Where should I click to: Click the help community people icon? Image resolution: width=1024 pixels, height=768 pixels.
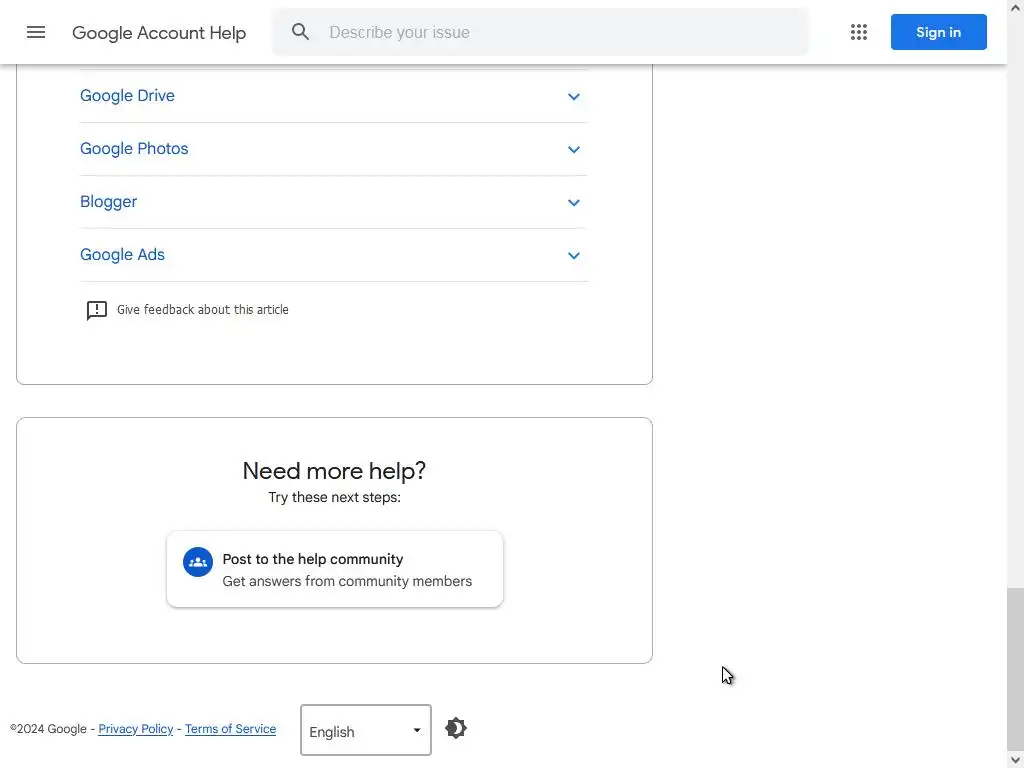198,562
